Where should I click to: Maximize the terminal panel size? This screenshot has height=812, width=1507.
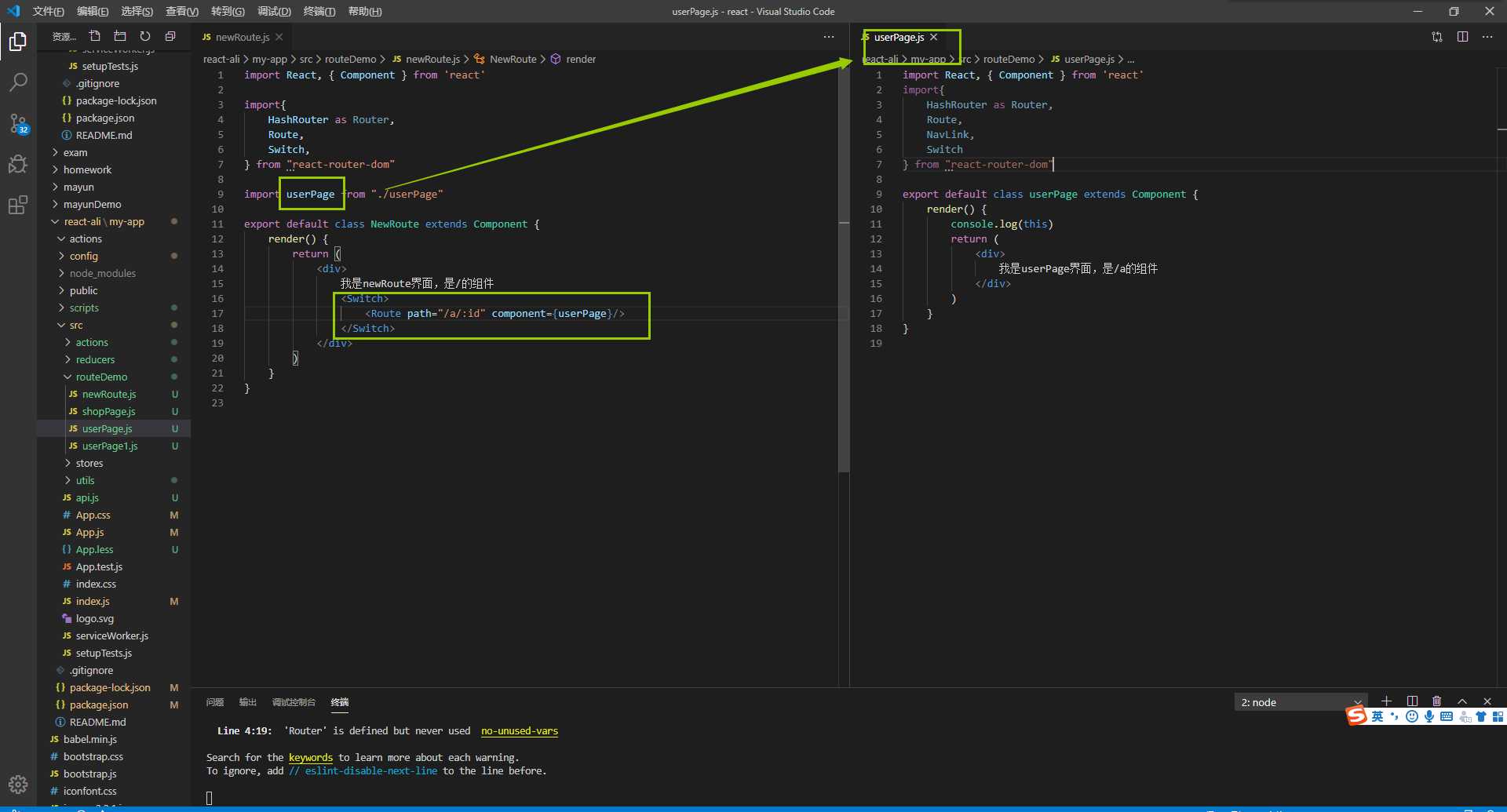(1462, 701)
